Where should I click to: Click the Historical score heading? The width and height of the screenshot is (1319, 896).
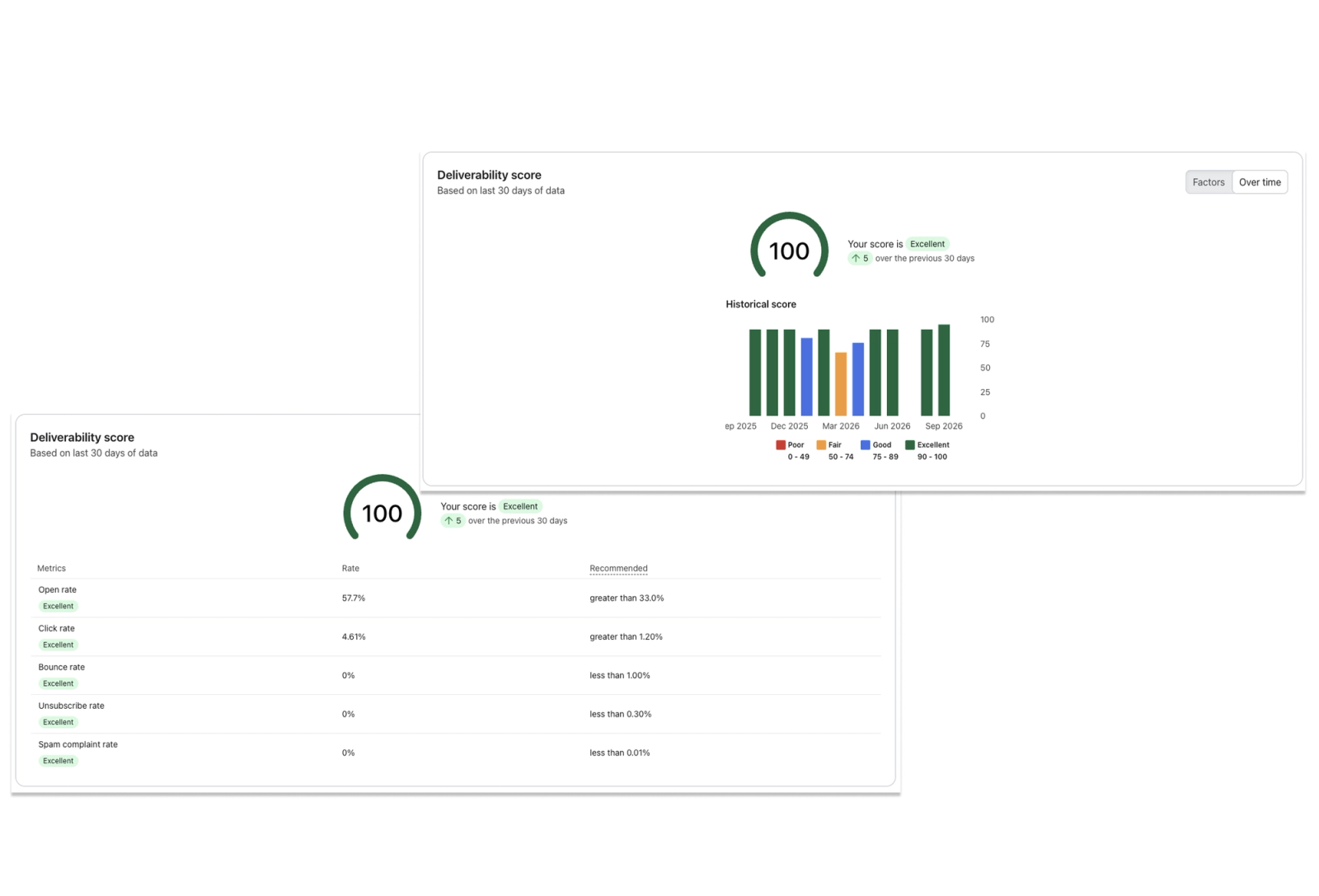point(761,304)
